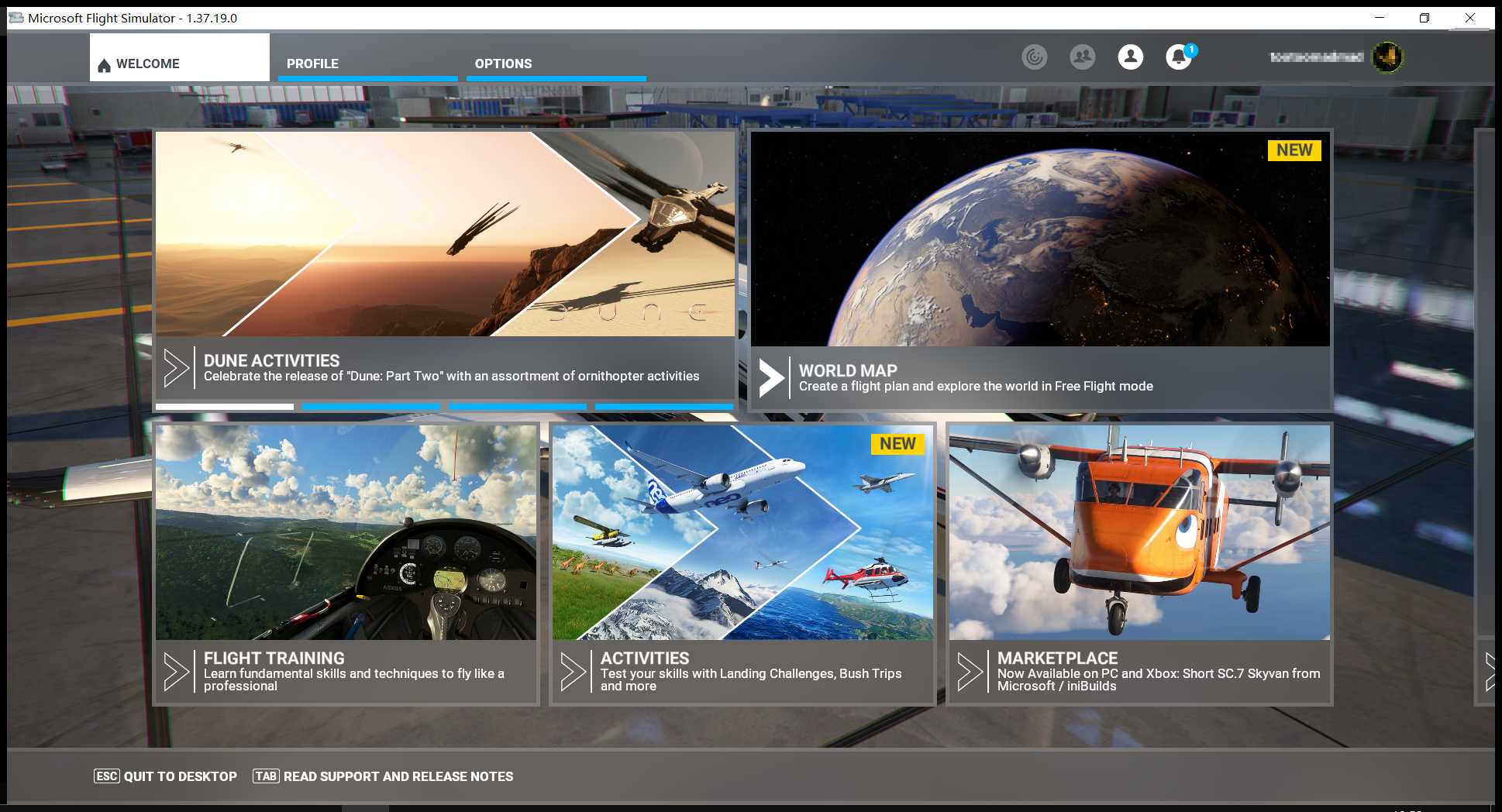Open the WELCOME home tab
The image size is (1502, 812).
click(x=180, y=57)
